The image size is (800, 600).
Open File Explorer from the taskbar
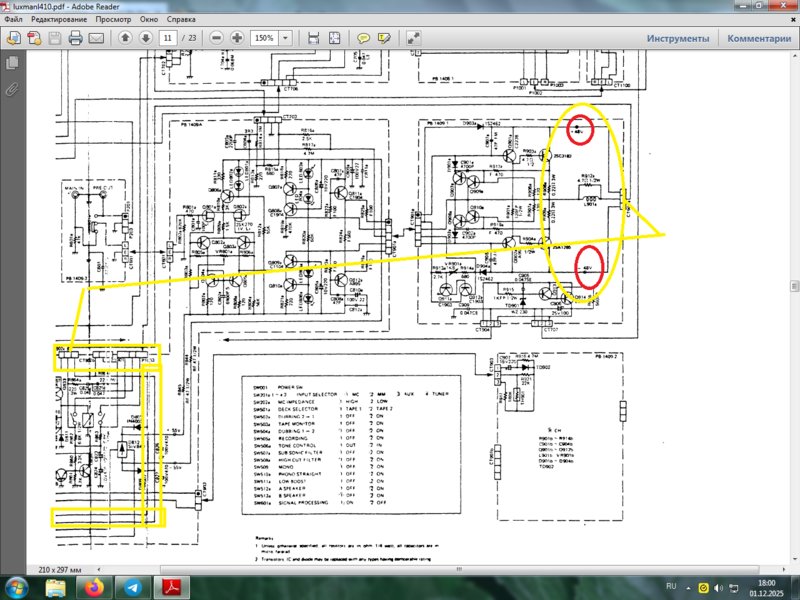point(56,588)
